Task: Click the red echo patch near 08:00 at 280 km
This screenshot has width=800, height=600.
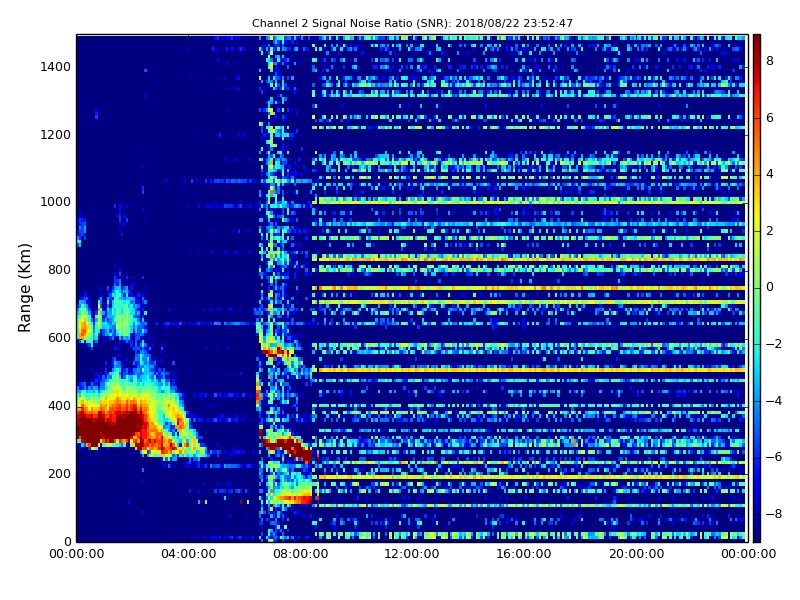Action: point(290,446)
